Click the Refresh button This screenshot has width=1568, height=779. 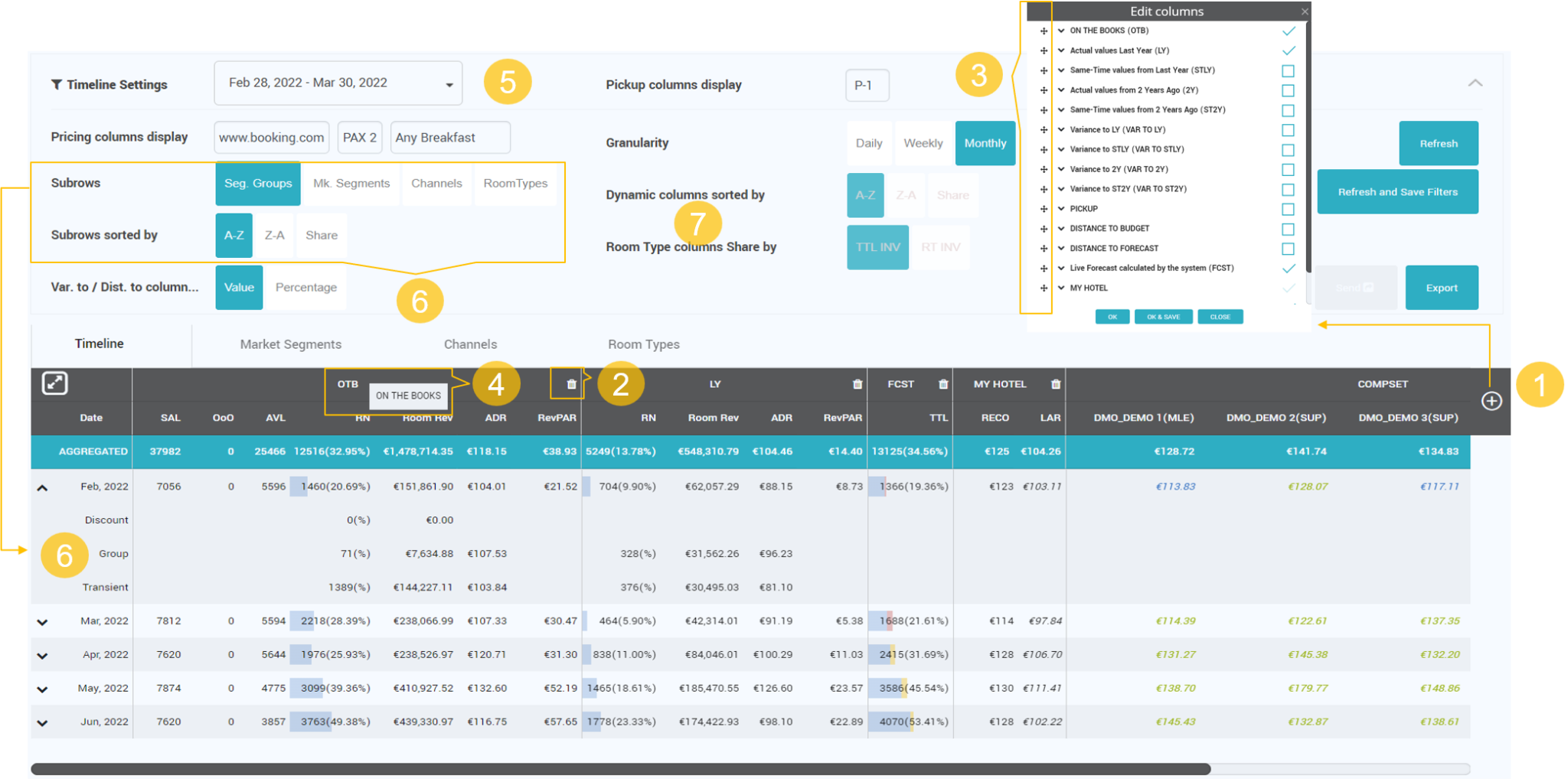click(x=1439, y=143)
